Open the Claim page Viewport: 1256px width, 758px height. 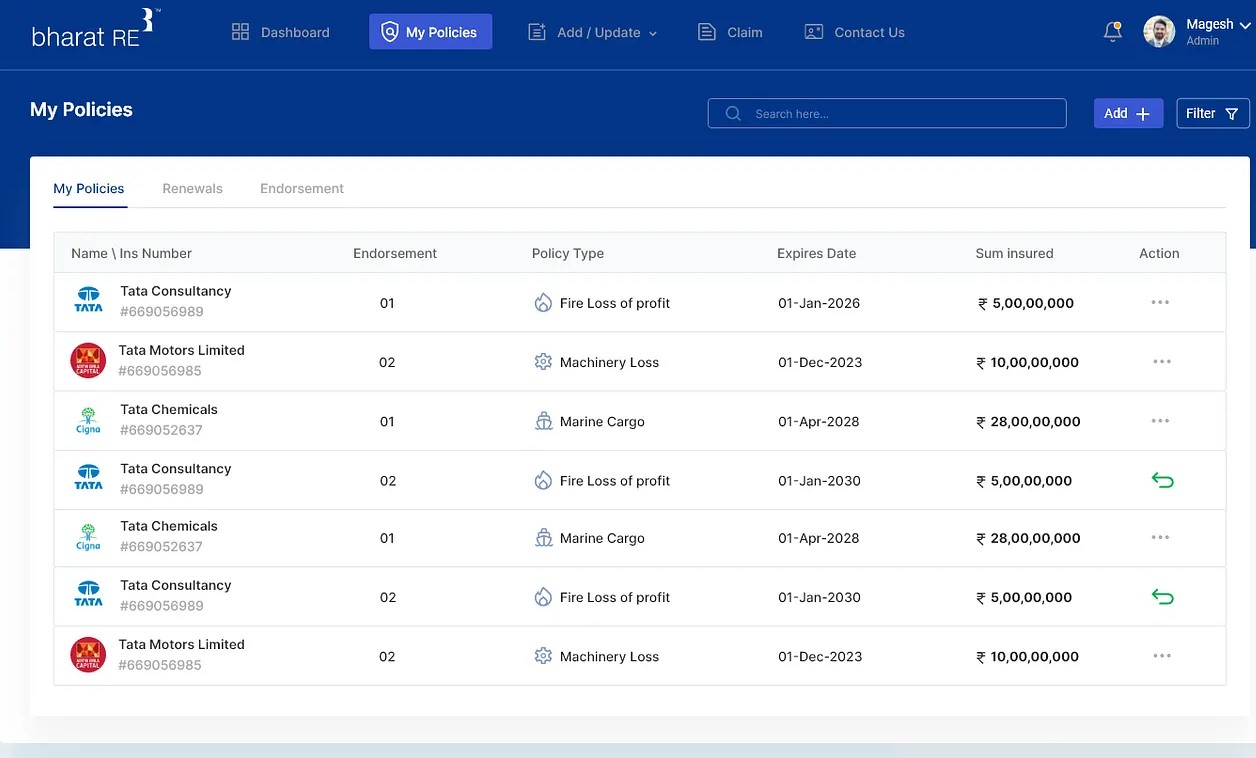[730, 32]
